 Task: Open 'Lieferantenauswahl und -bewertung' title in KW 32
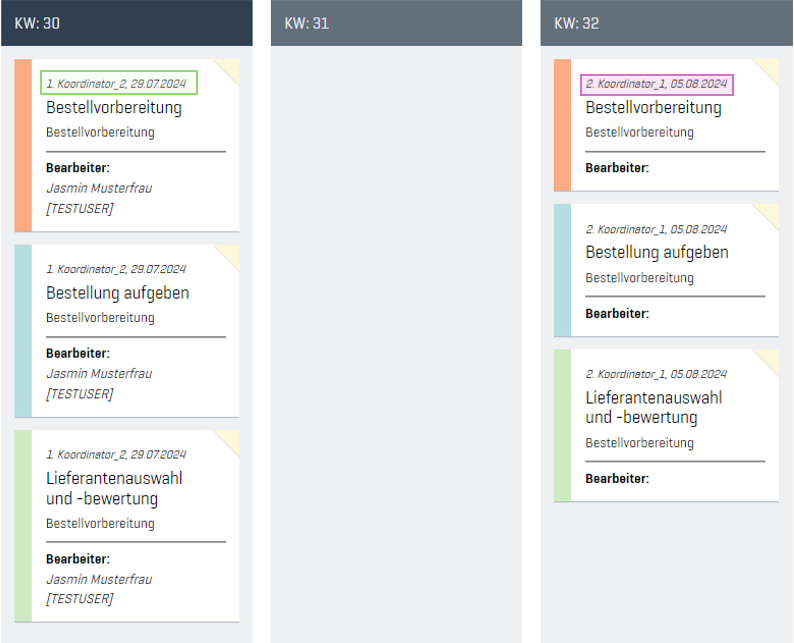653,407
